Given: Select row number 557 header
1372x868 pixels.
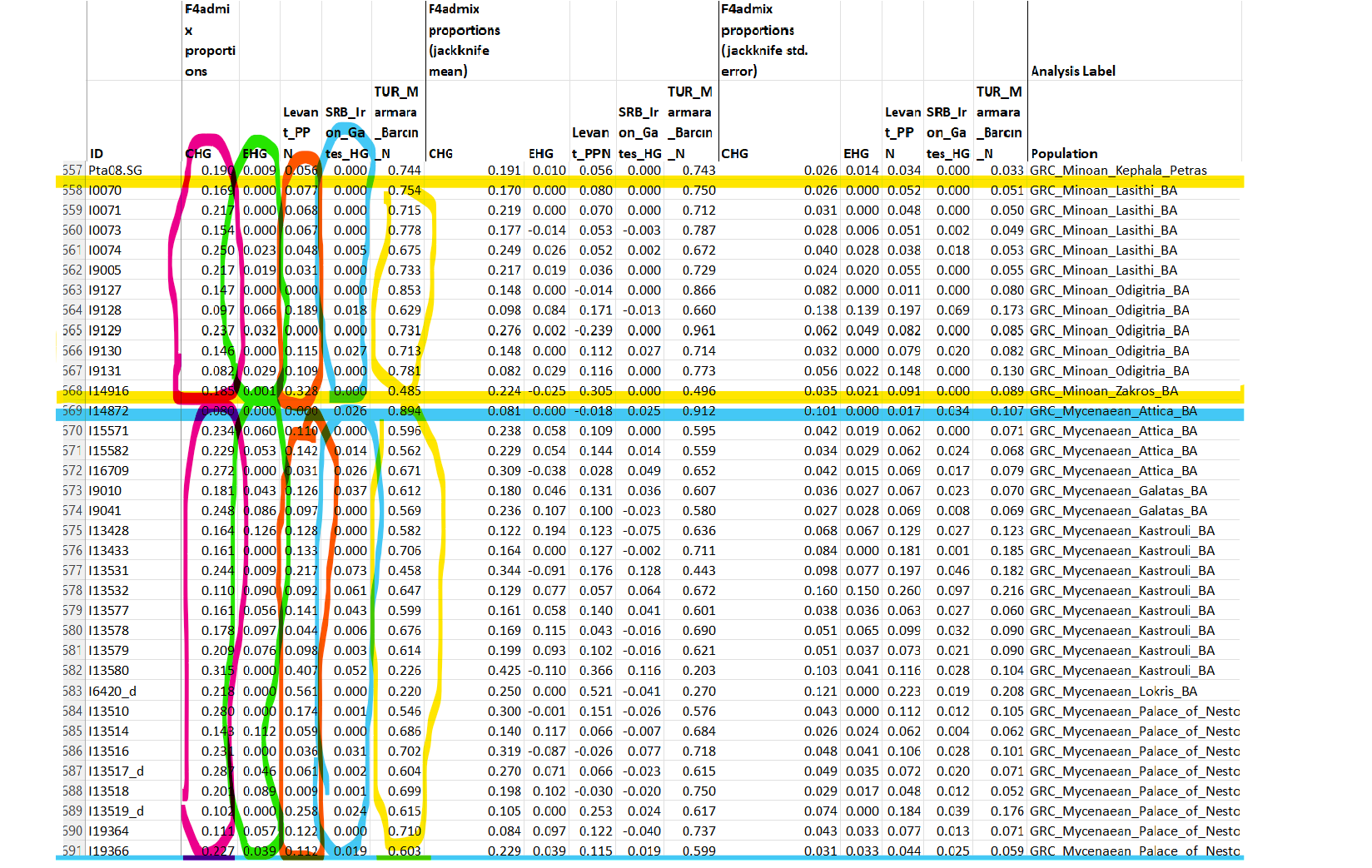Looking at the screenshot, I should (x=73, y=171).
